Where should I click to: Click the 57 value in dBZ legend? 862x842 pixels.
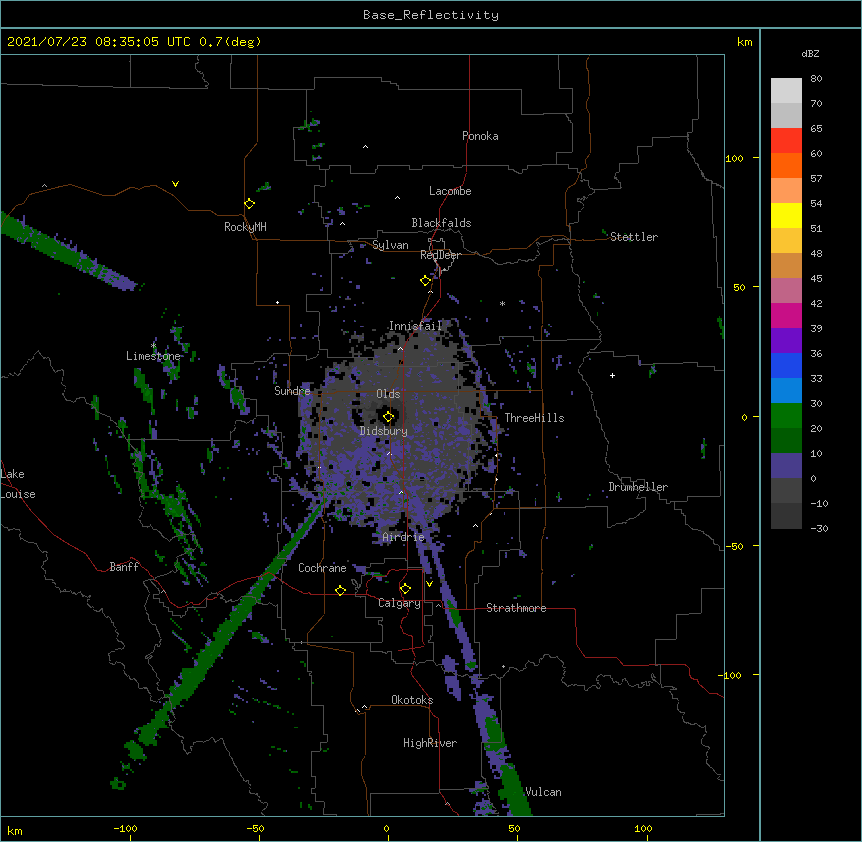pos(816,179)
